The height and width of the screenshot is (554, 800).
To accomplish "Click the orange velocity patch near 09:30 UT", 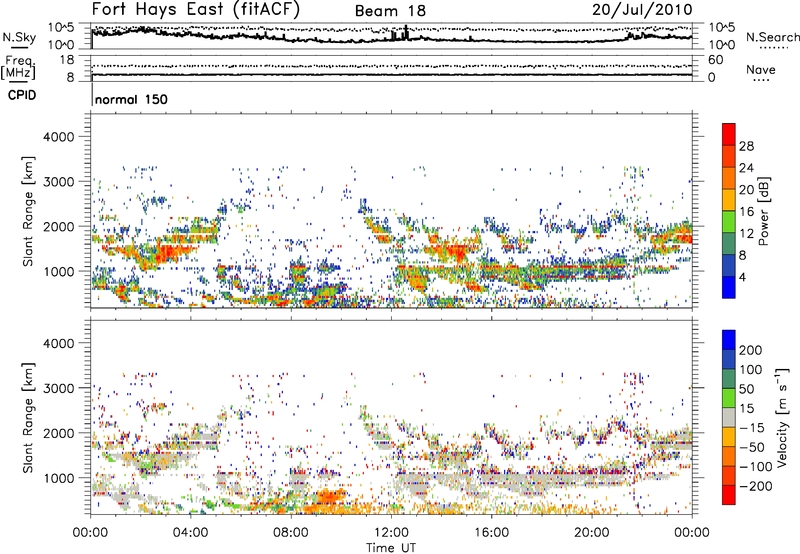I will [327, 496].
